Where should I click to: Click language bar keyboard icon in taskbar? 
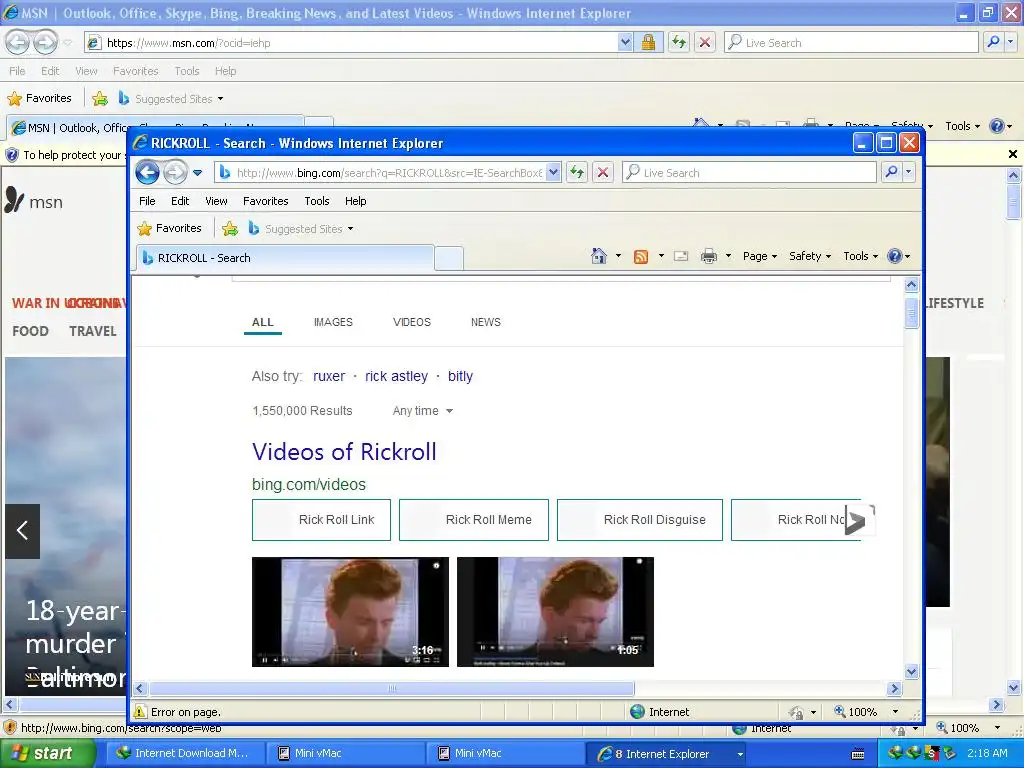coord(858,754)
